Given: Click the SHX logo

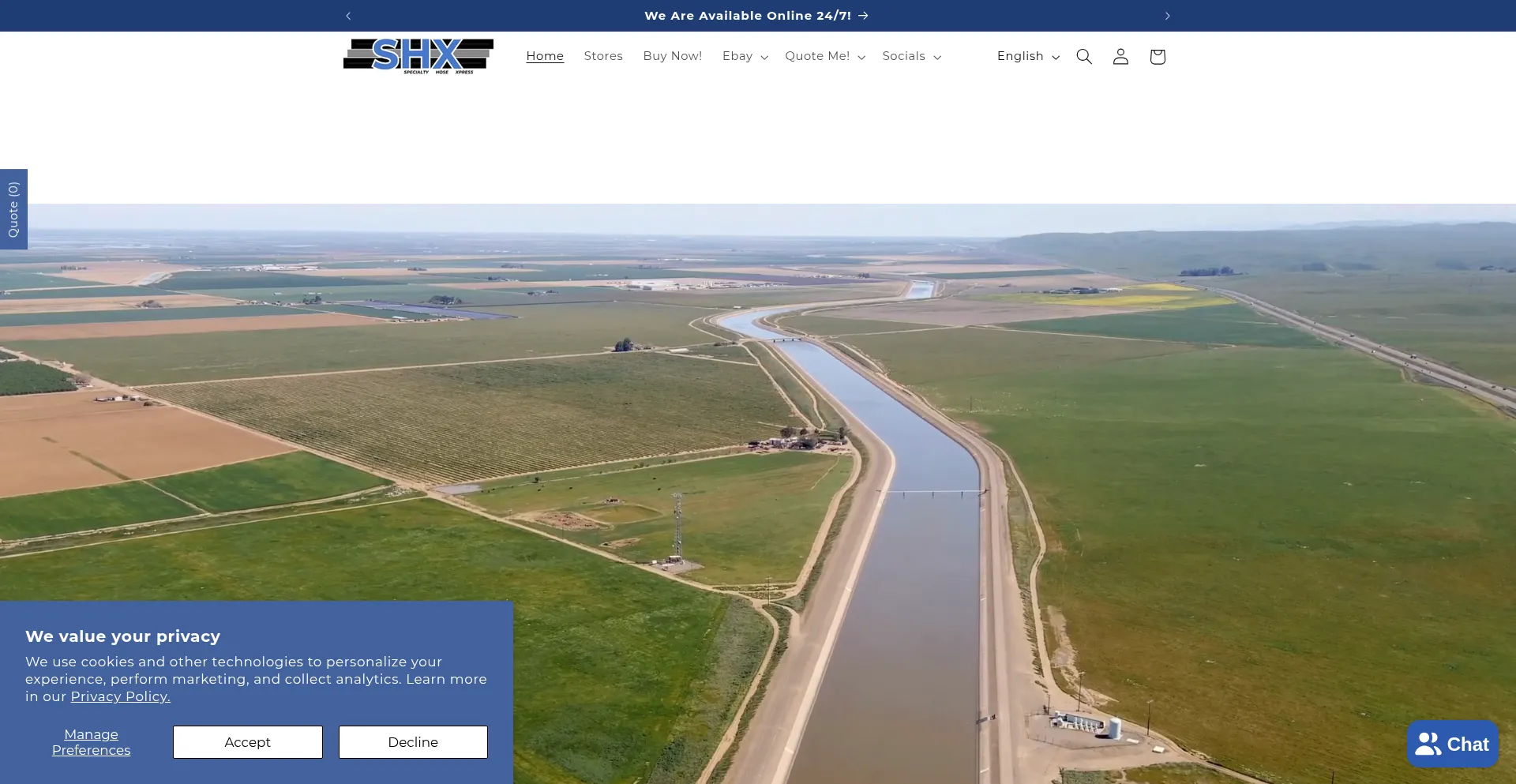Looking at the screenshot, I should [418, 56].
